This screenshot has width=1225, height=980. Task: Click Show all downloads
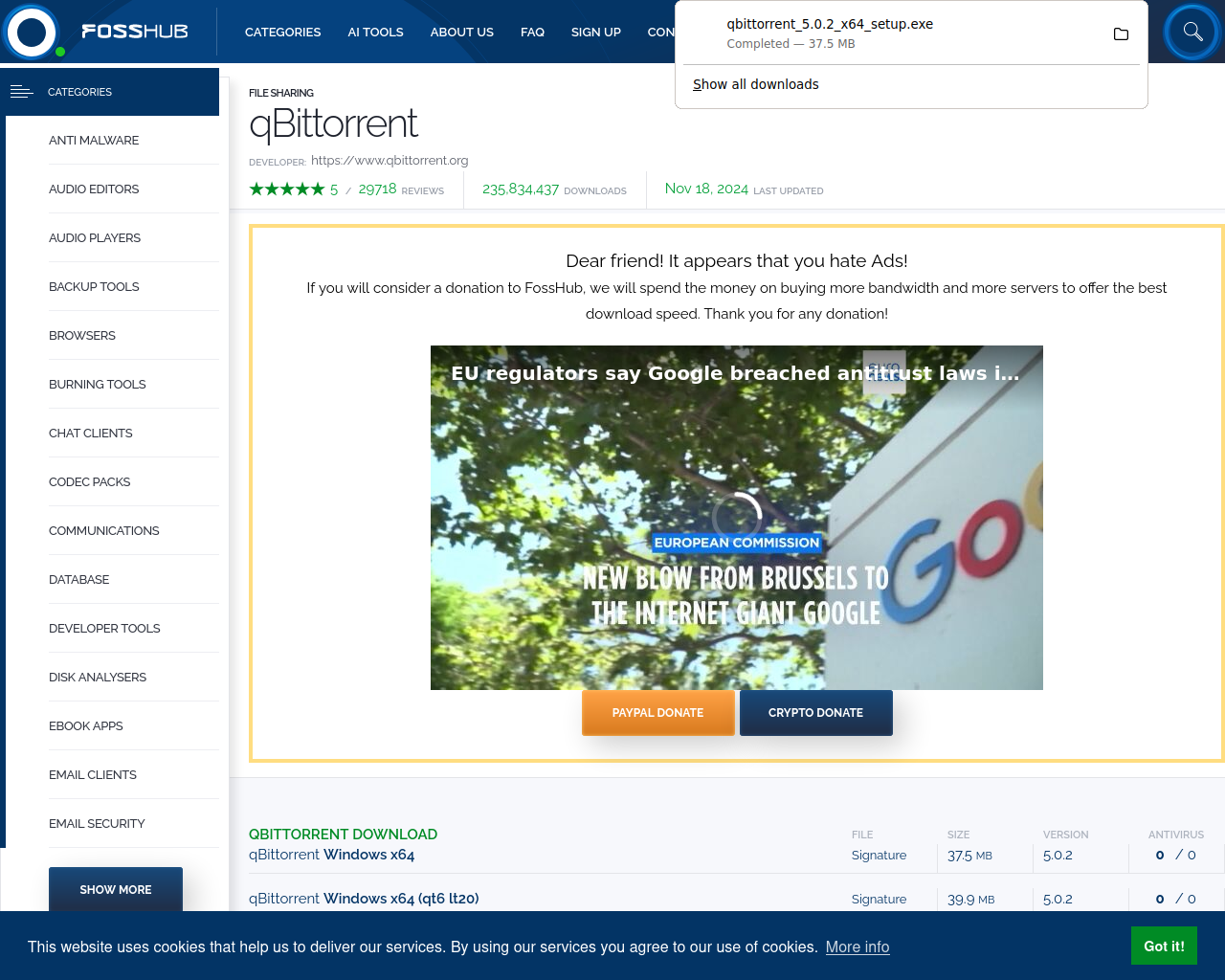click(x=755, y=84)
